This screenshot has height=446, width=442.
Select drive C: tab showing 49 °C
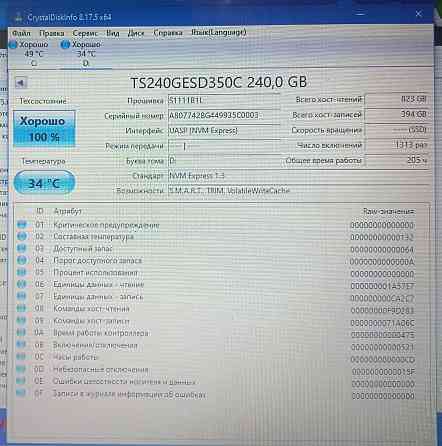[x=30, y=54]
